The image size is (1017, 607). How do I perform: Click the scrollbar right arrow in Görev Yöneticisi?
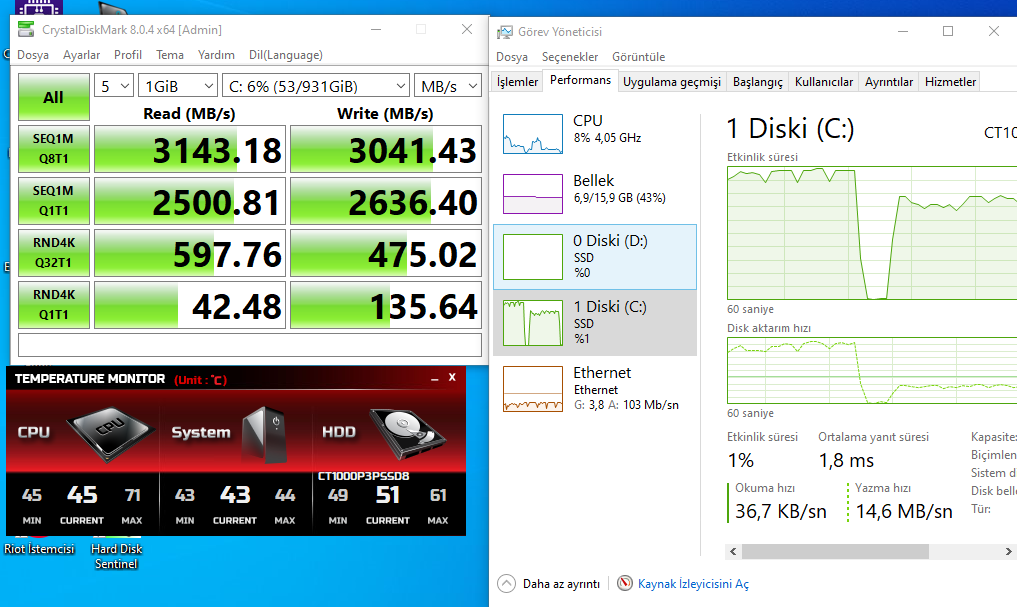1009,551
